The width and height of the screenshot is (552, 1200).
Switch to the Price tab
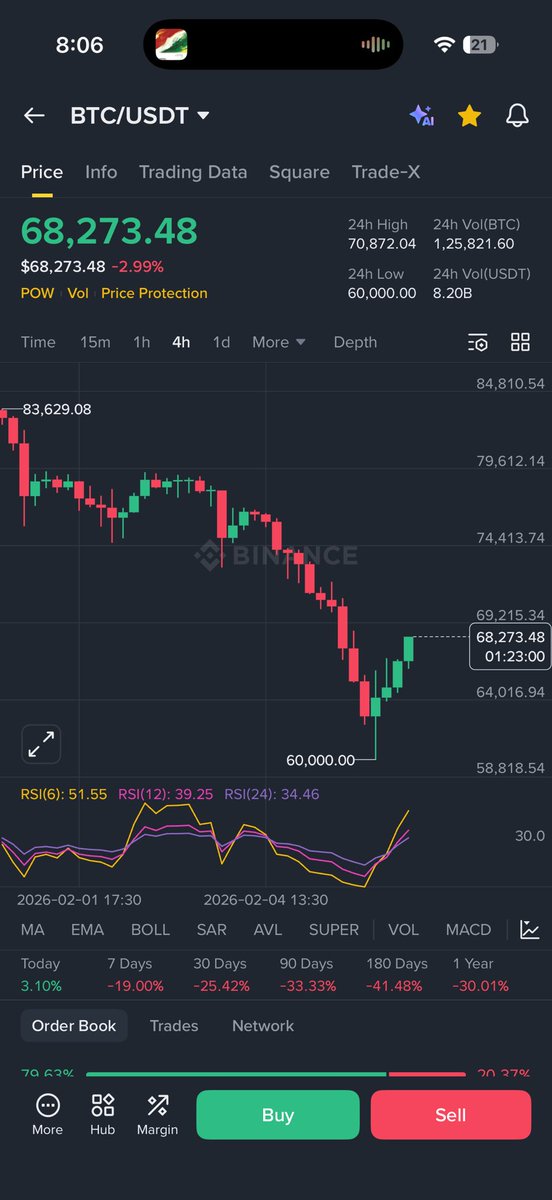tap(42, 172)
